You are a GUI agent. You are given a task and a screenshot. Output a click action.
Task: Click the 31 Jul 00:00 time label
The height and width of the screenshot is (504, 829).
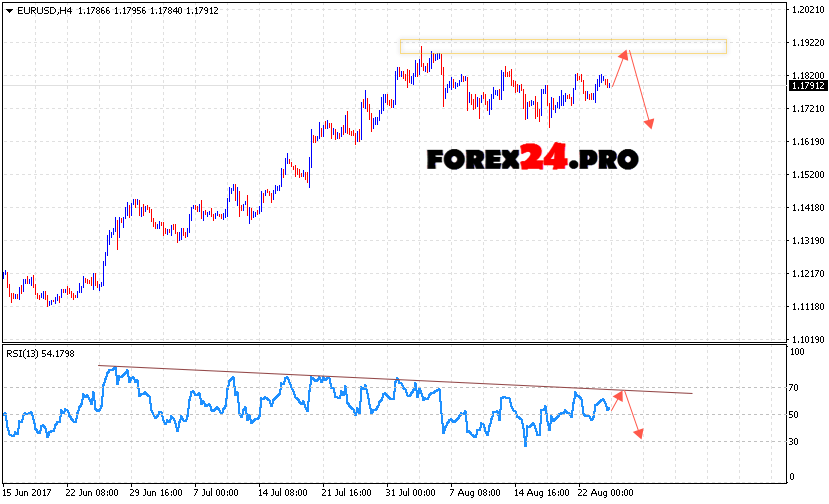(x=412, y=493)
